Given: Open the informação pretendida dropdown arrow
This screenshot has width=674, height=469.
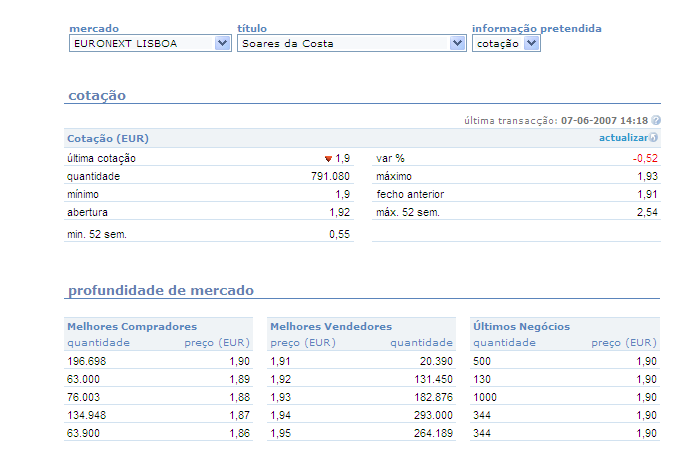Looking at the screenshot, I should point(532,43).
